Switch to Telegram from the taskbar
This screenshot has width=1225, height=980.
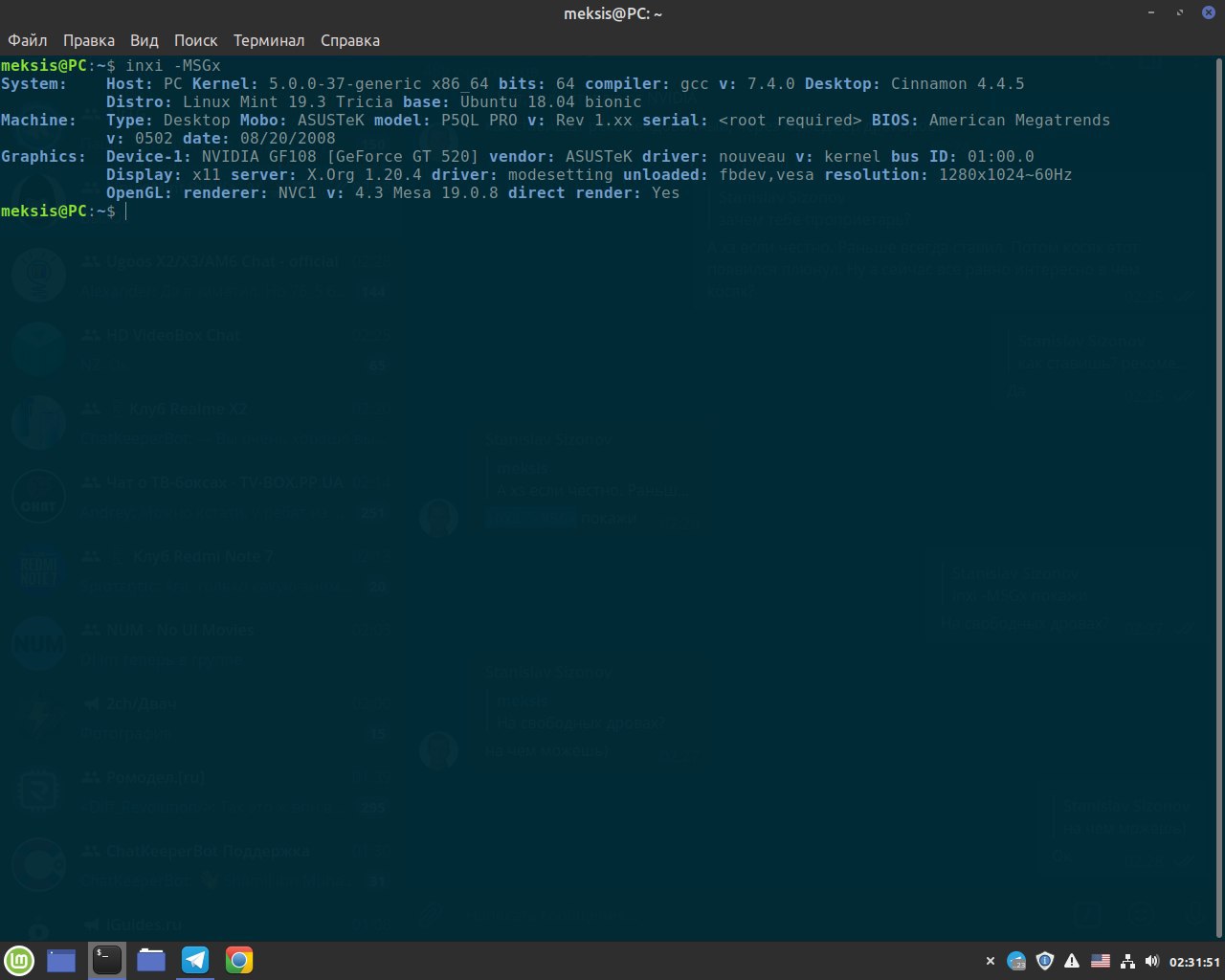coord(195,960)
